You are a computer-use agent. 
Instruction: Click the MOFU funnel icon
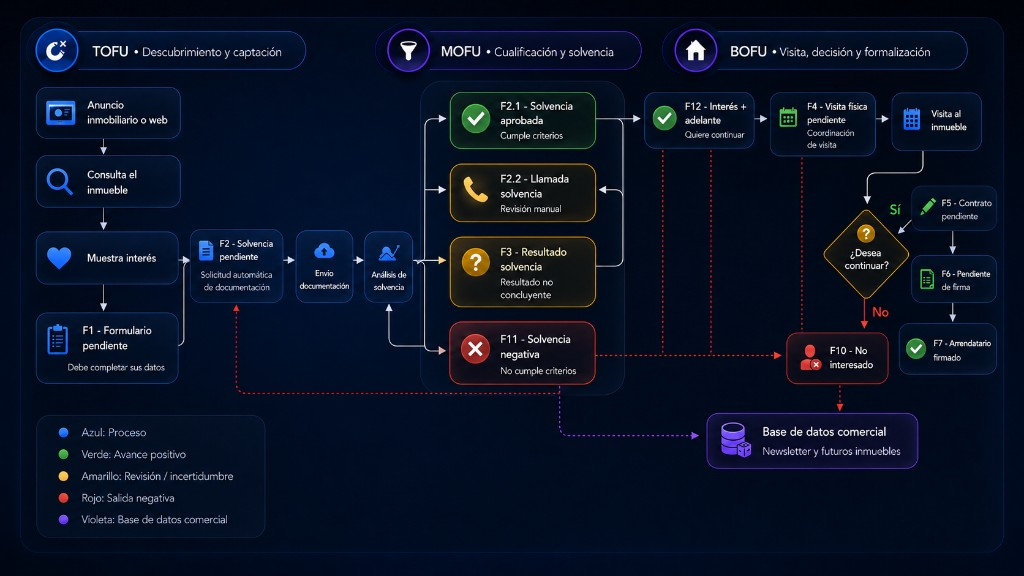408,50
